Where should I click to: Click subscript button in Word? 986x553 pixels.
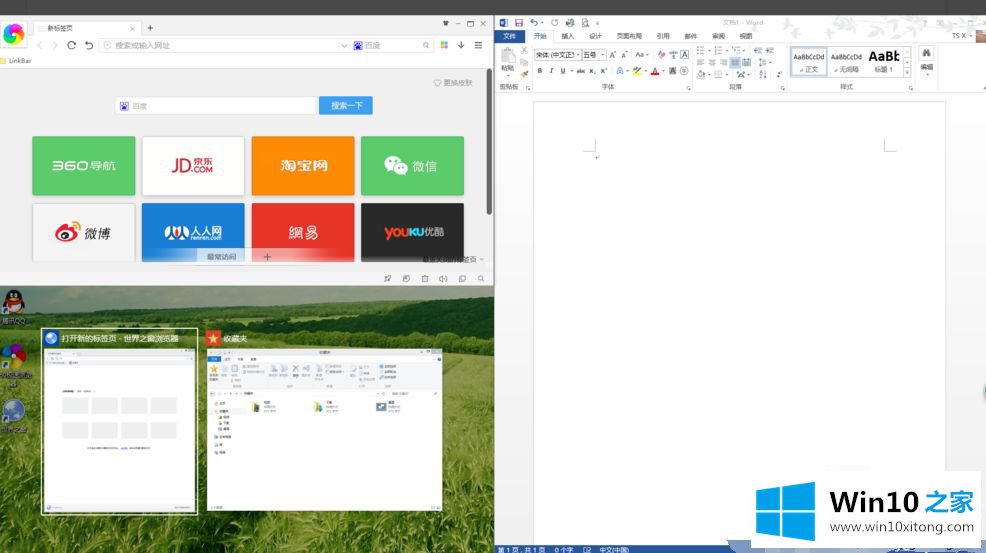pyautogui.click(x=592, y=71)
